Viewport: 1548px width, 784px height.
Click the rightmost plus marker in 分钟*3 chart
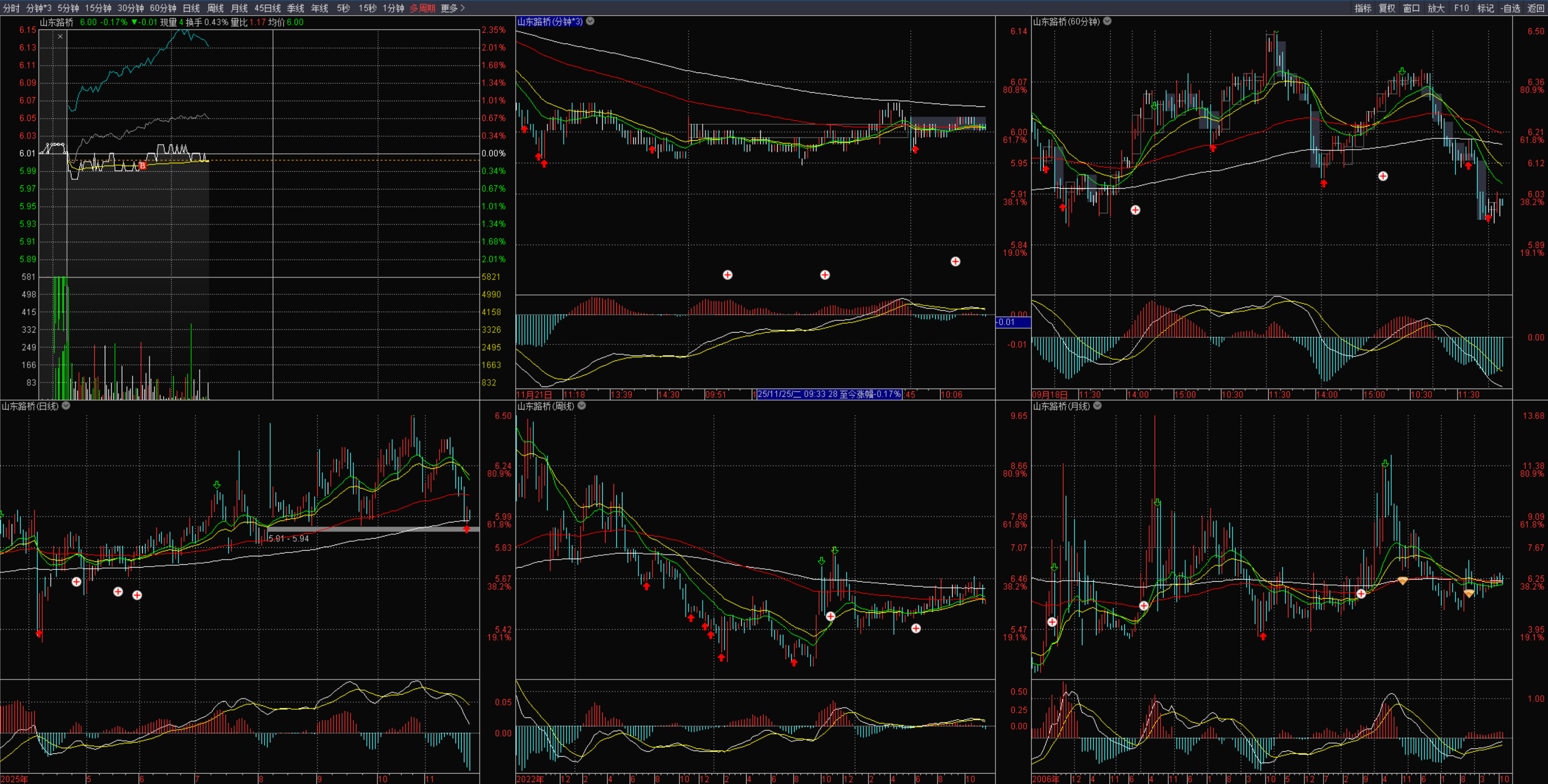(x=955, y=261)
